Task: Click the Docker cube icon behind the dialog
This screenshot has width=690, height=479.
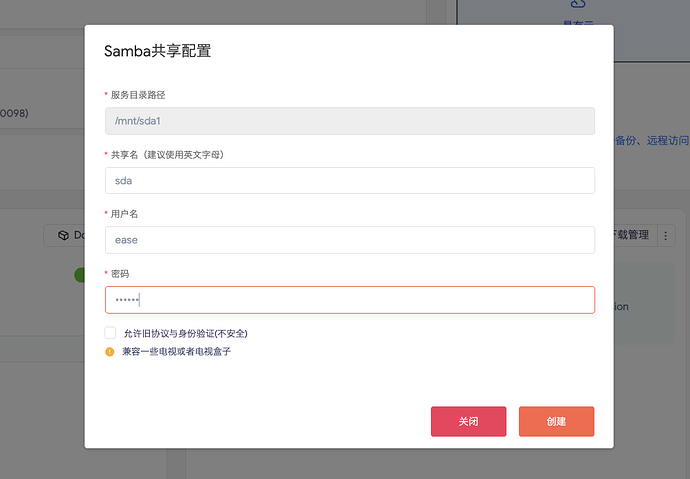Action: click(x=63, y=235)
